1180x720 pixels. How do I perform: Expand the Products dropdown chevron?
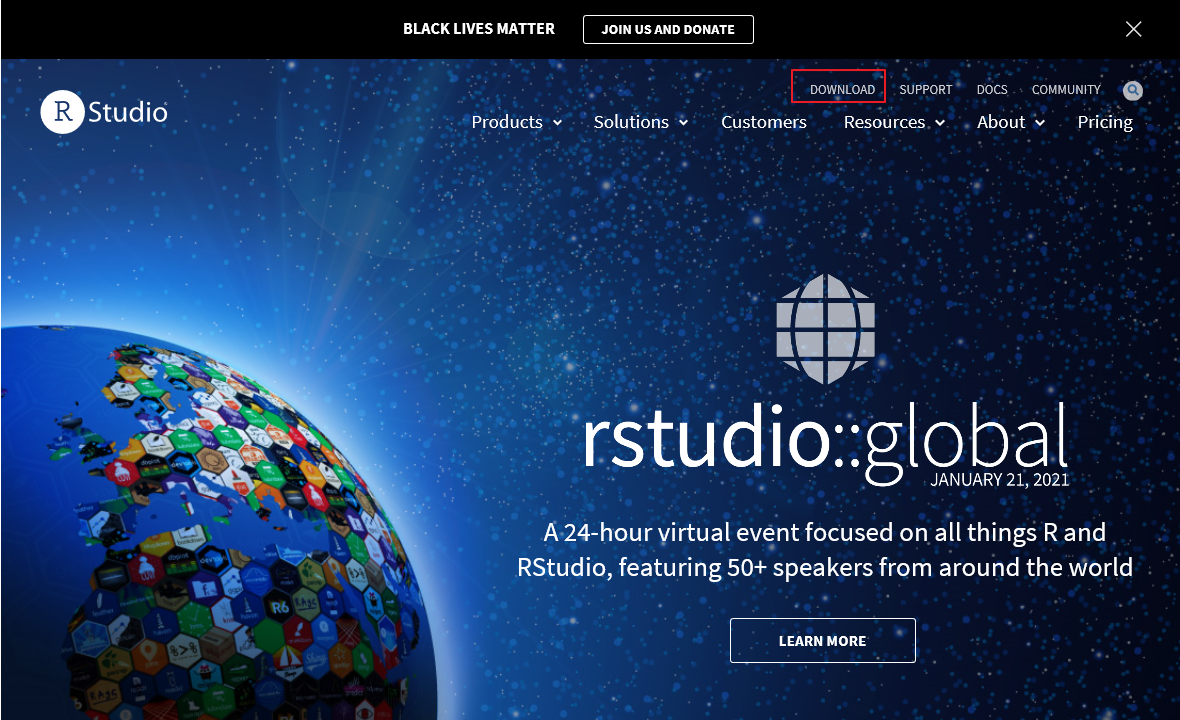coord(558,123)
